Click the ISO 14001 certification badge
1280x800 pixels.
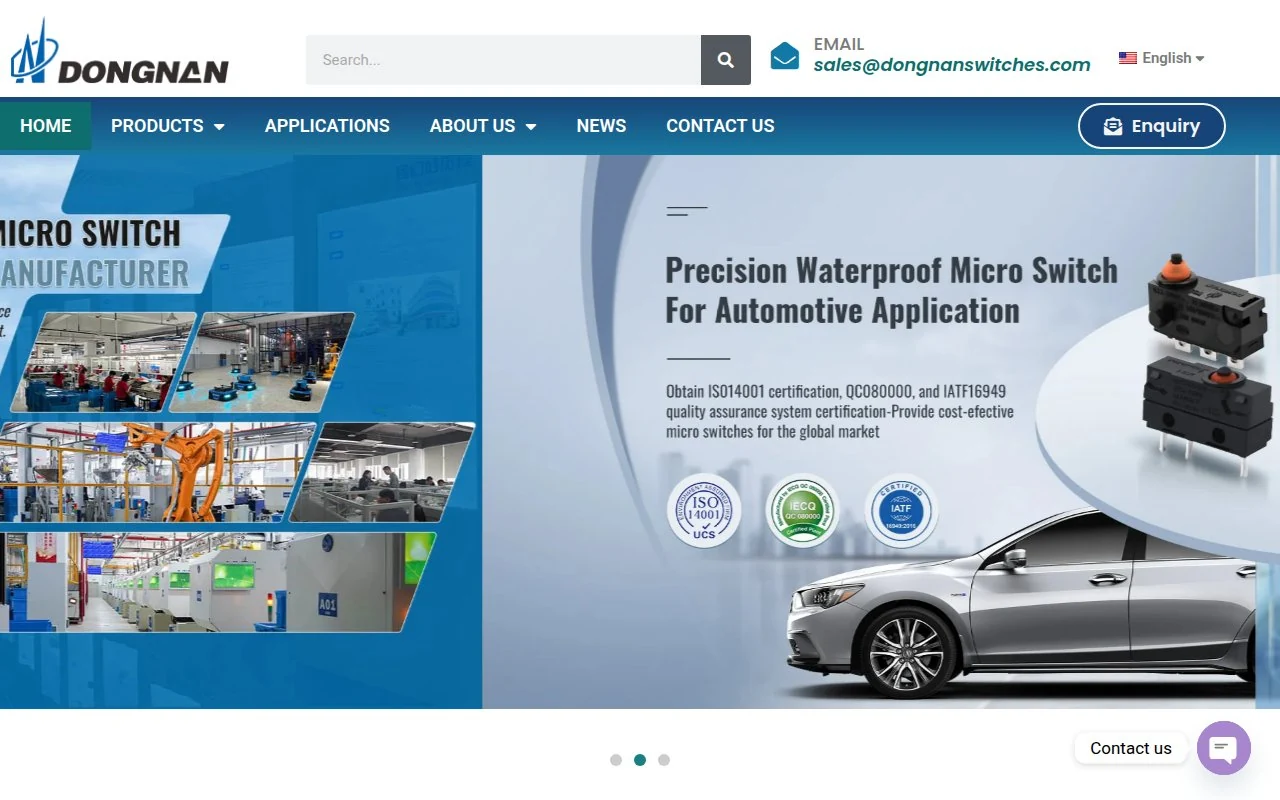point(704,511)
